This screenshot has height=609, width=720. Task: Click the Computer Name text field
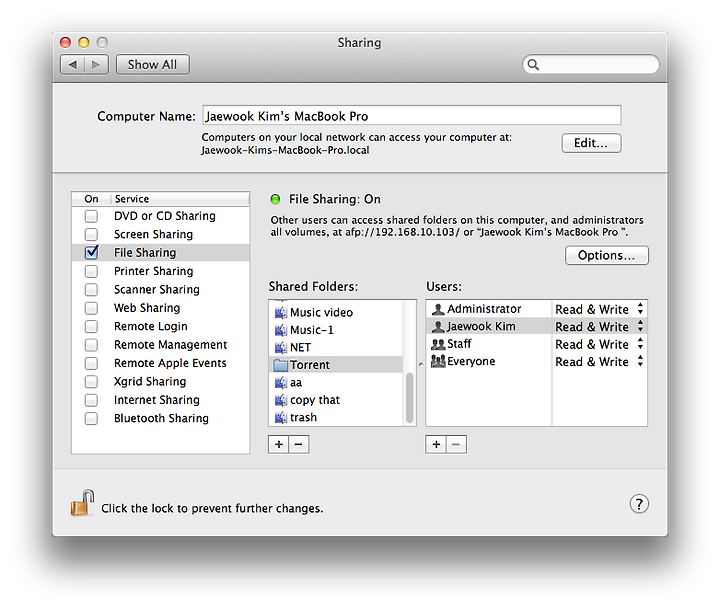[x=412, y=115]
